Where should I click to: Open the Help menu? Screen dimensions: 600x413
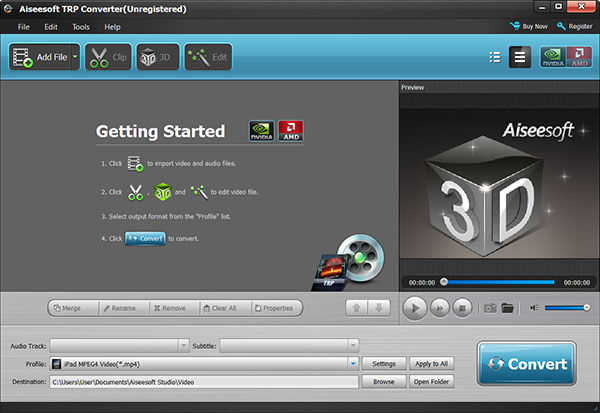click(112, 27)
